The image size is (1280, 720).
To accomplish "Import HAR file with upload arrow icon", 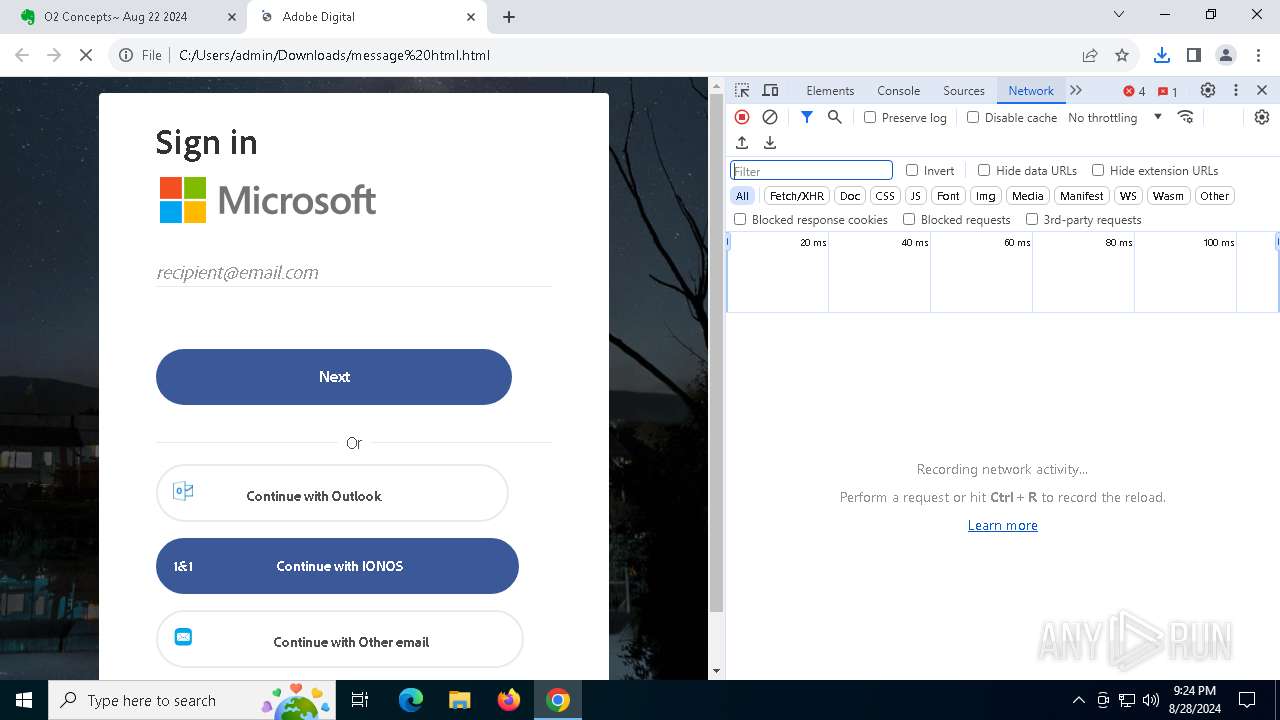I will click(x=742, y=143).
